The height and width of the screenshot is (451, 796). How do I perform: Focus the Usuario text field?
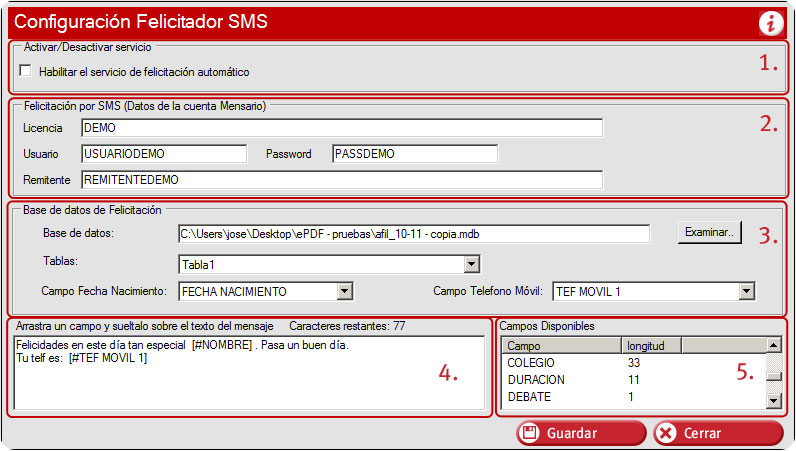click(164, 154)
